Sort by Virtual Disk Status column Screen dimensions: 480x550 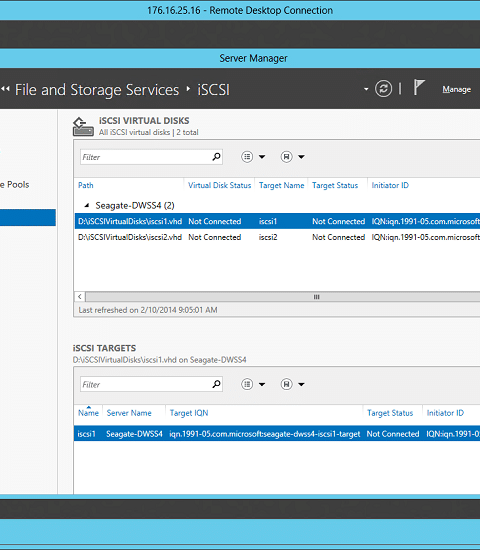220,185
